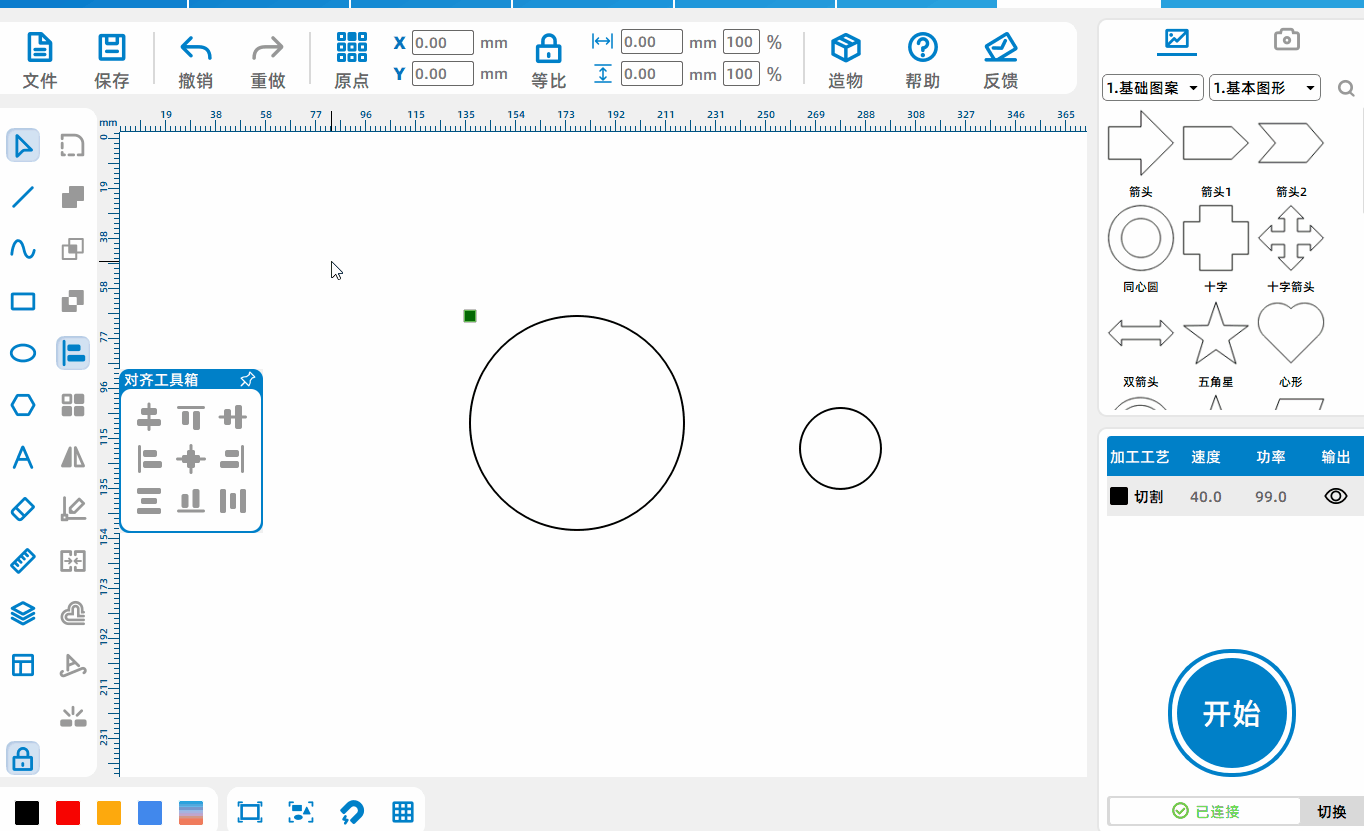This screenshot has width=1364, height=831.
Task: Pick the red color swatch
Action: pyautogui.click(x=68, y=812)
